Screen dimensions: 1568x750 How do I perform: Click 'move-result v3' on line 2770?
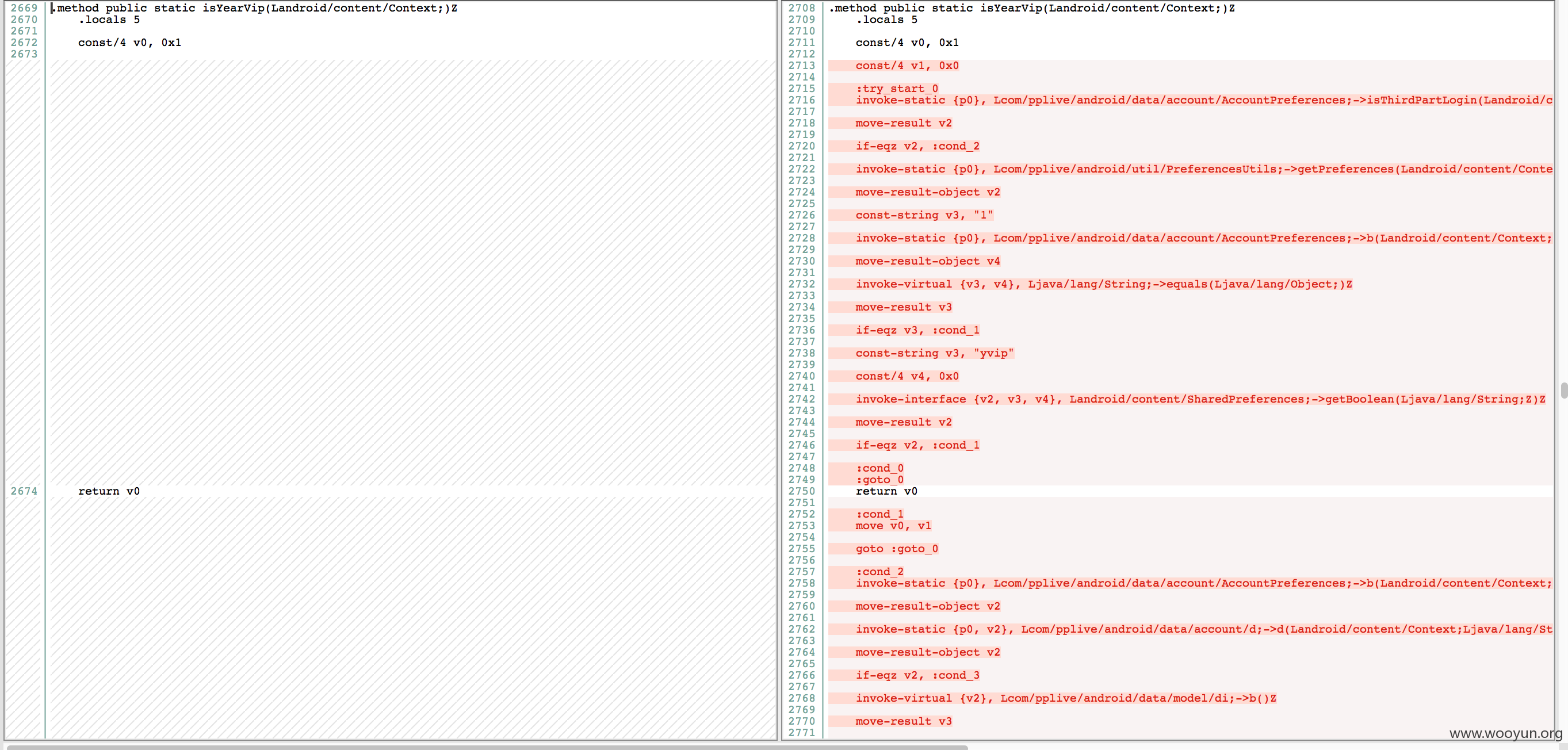903,722
